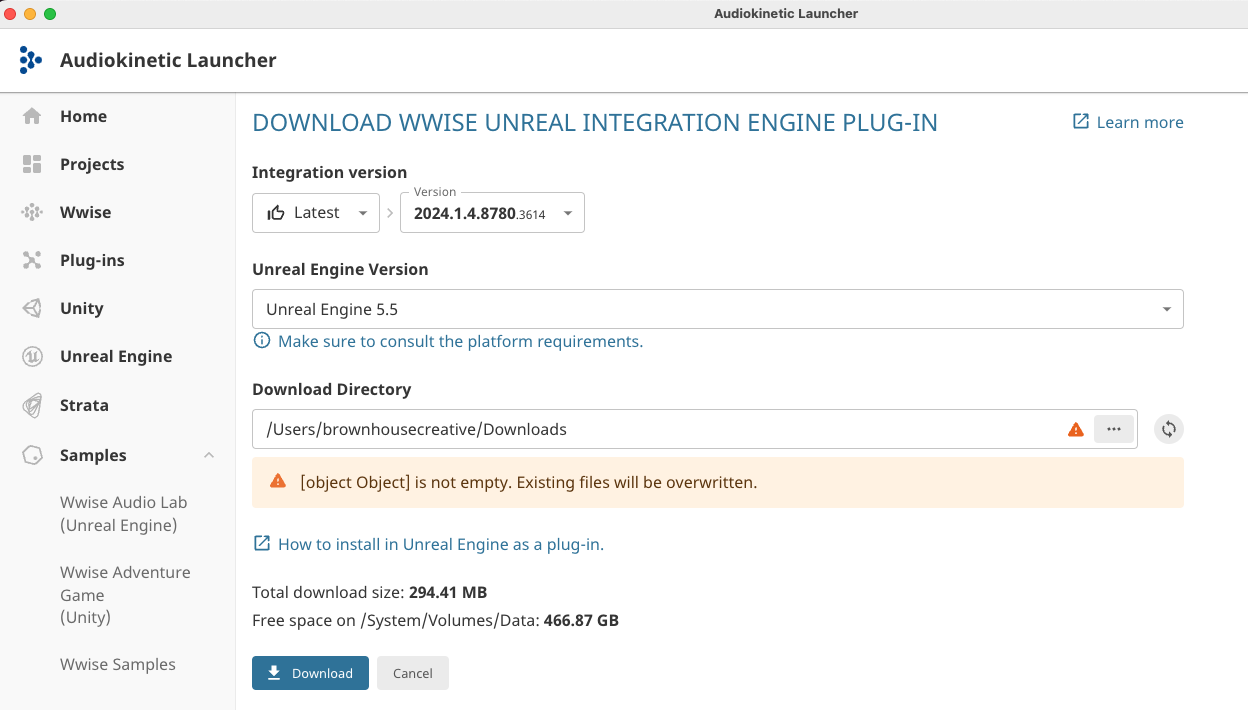Viewport: 1248px width, 710px height.
Task: Open the Plug-ins page
Action: point(92,260)
